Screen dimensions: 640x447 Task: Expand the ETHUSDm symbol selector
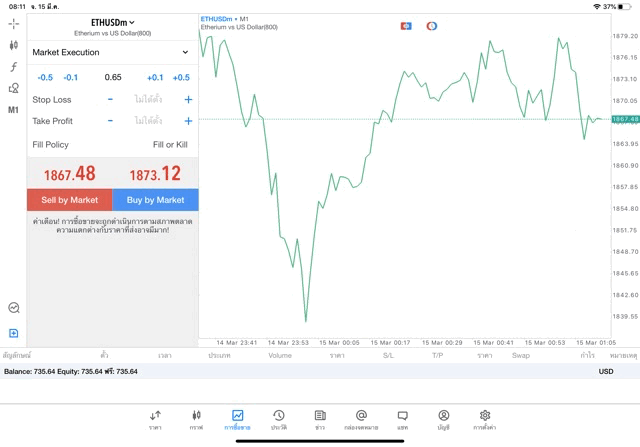pyautogui.click(x=113, y=23)
